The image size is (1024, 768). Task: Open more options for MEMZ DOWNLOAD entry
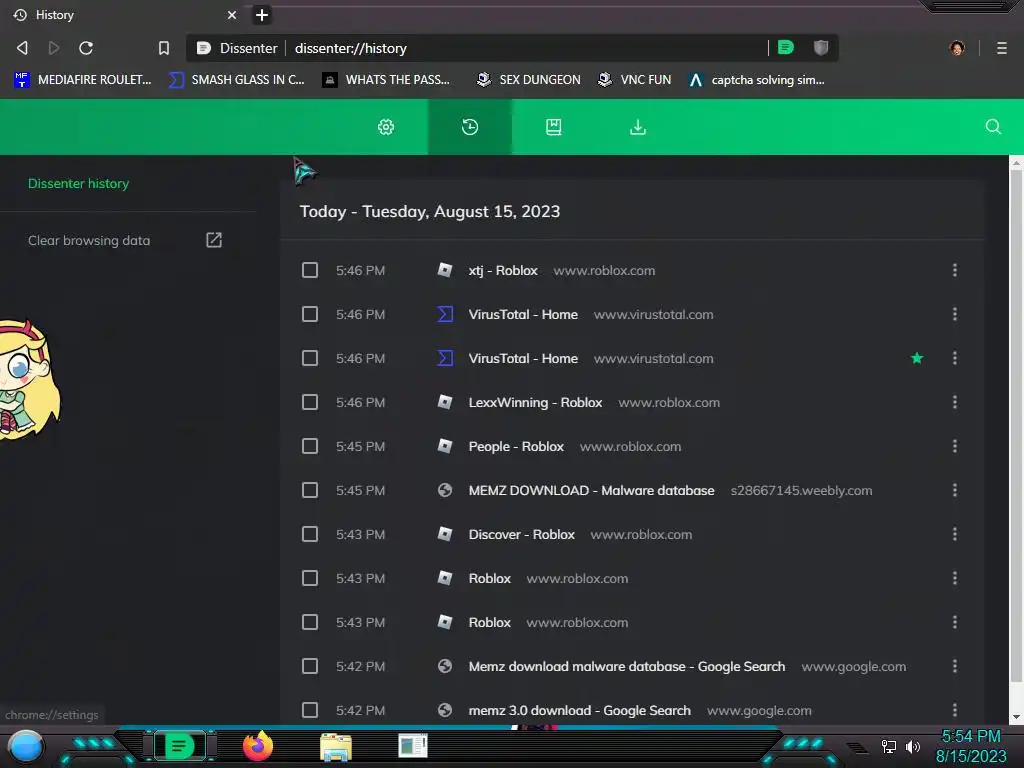point(955,490)
